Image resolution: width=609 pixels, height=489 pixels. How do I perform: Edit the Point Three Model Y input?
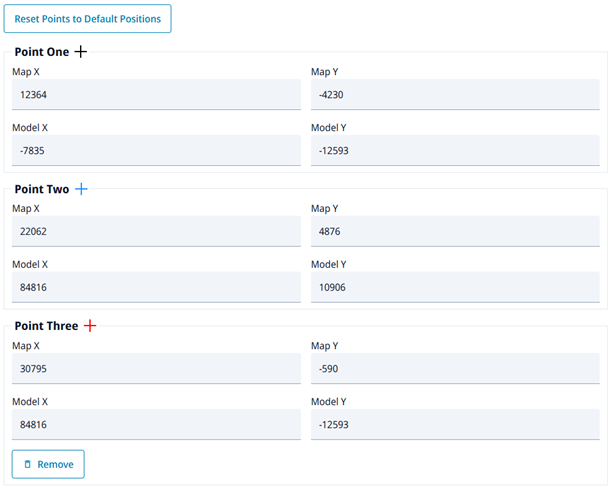(x=455, y=425)
